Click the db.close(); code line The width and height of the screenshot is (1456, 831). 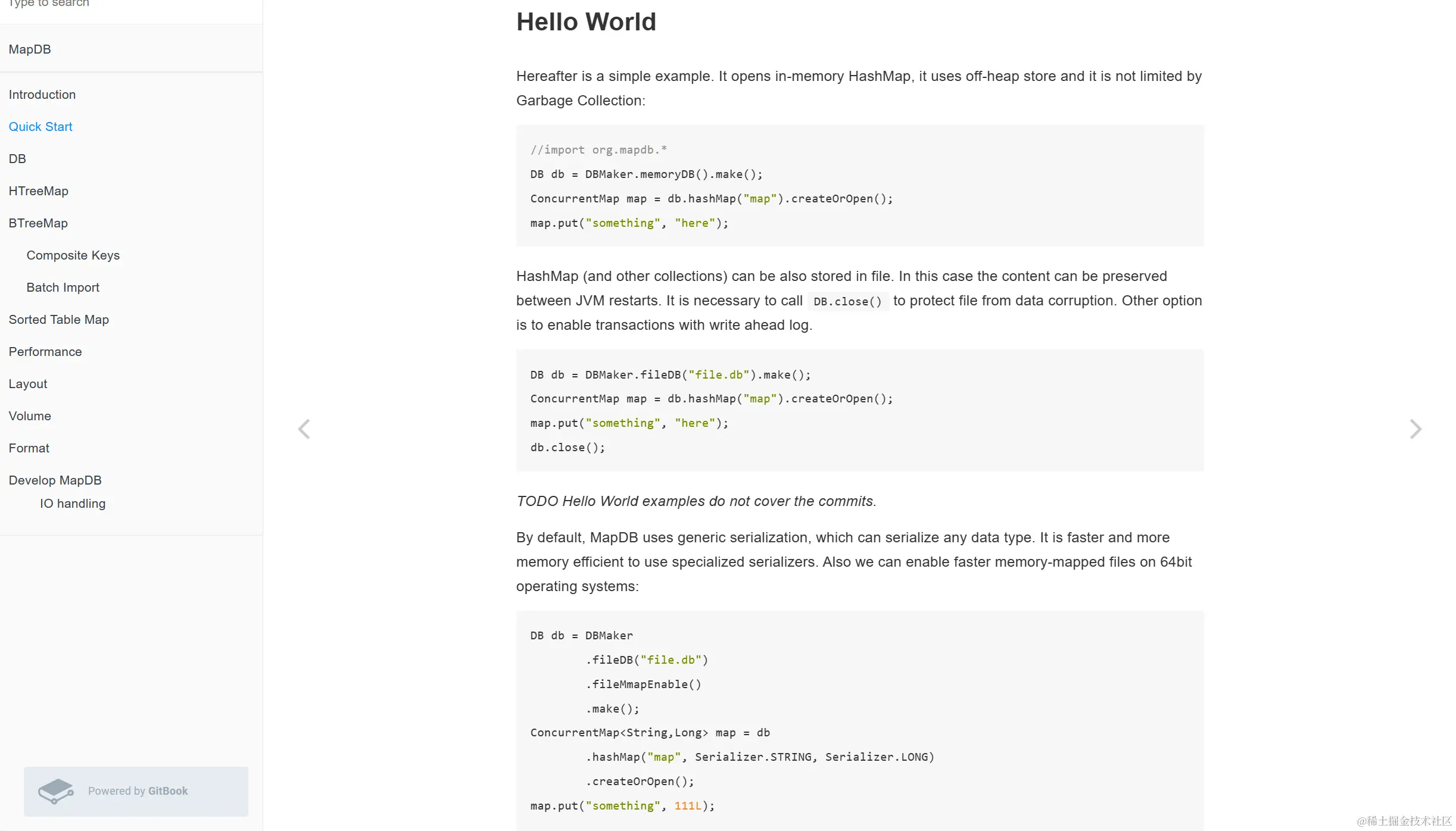pyautogui.click(x=568, y=448)
